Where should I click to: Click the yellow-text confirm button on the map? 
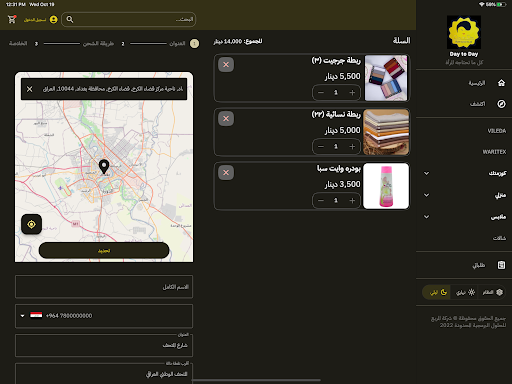104,250
